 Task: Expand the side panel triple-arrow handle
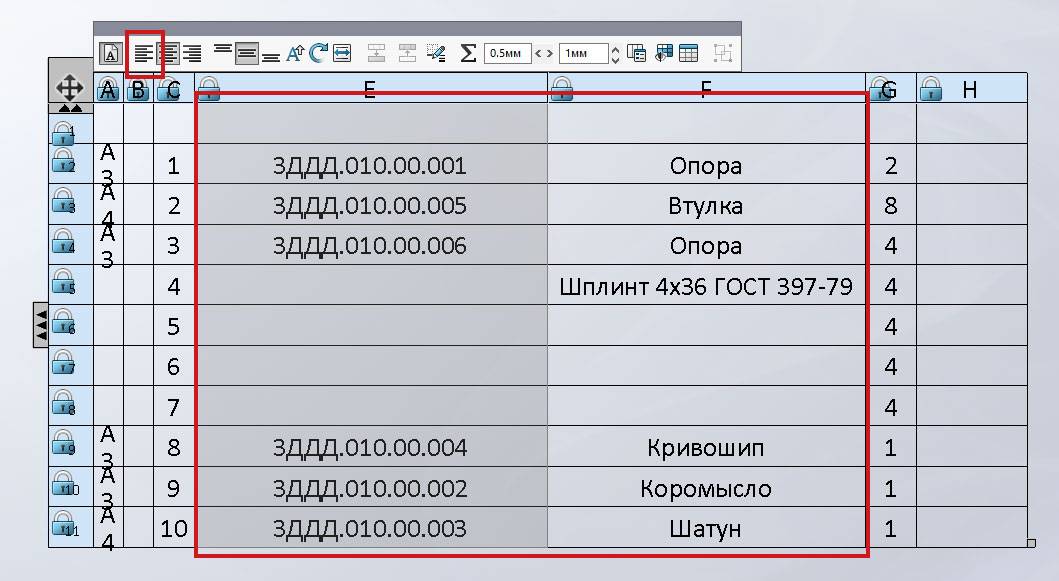[41, 325]
